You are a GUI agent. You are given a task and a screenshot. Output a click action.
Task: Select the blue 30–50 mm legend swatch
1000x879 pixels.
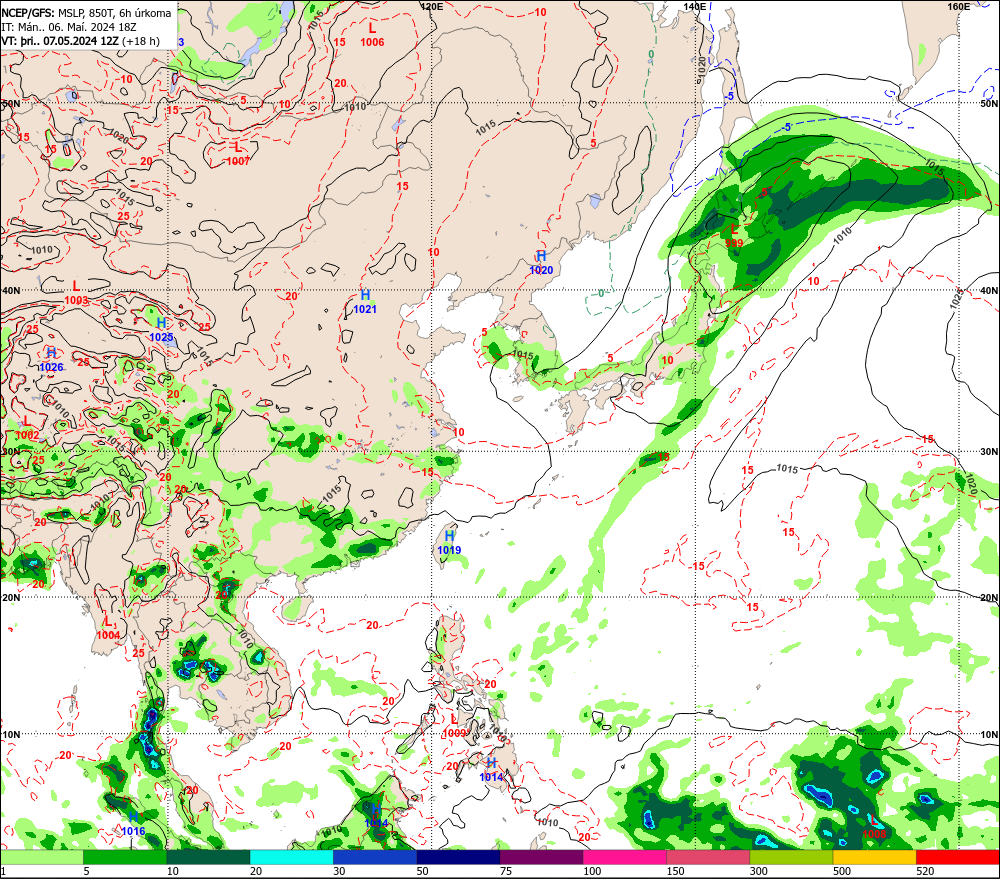pos(375,857)
